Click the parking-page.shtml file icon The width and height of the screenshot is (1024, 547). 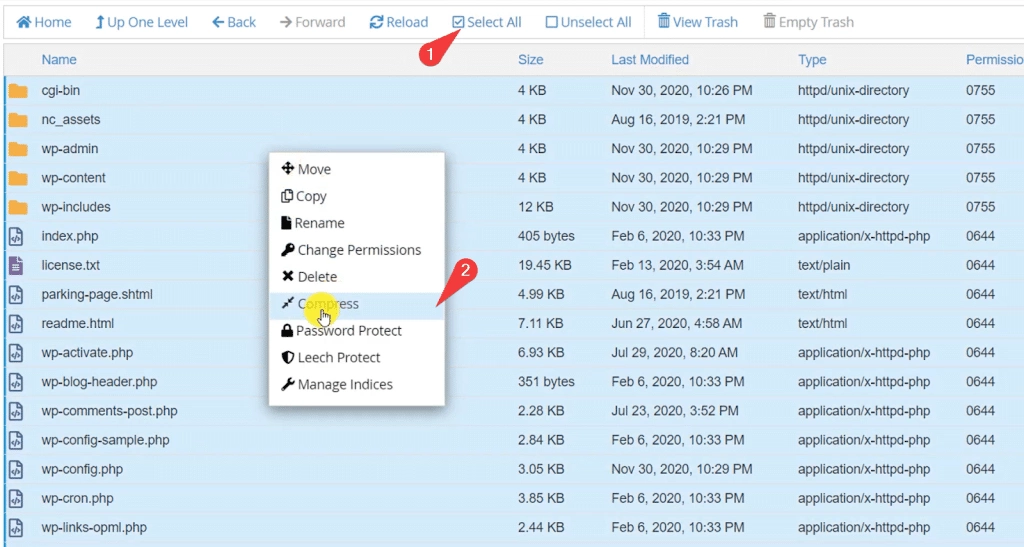[16, 294]
